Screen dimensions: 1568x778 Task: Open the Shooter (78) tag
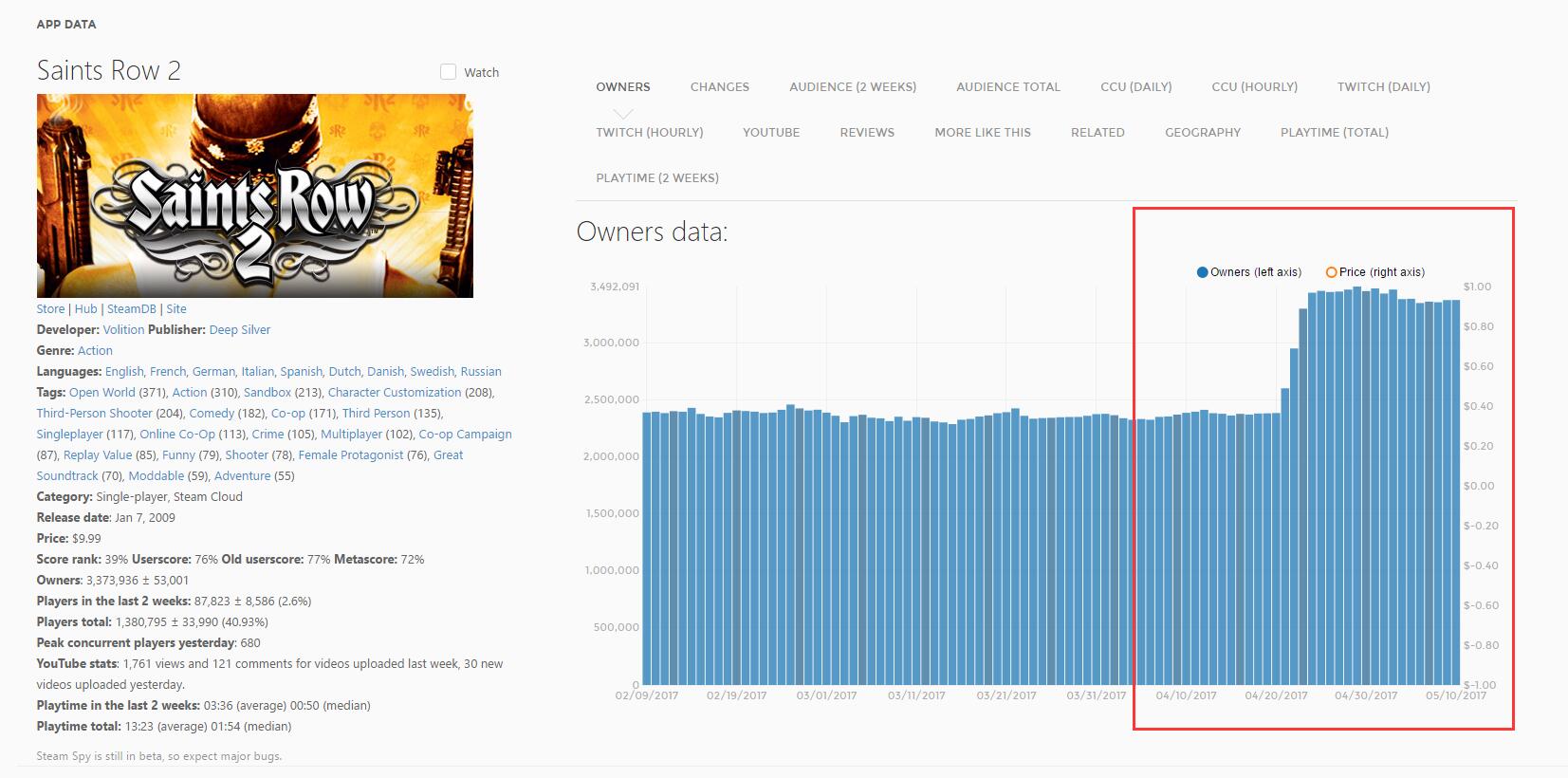(x=247, y=454)
